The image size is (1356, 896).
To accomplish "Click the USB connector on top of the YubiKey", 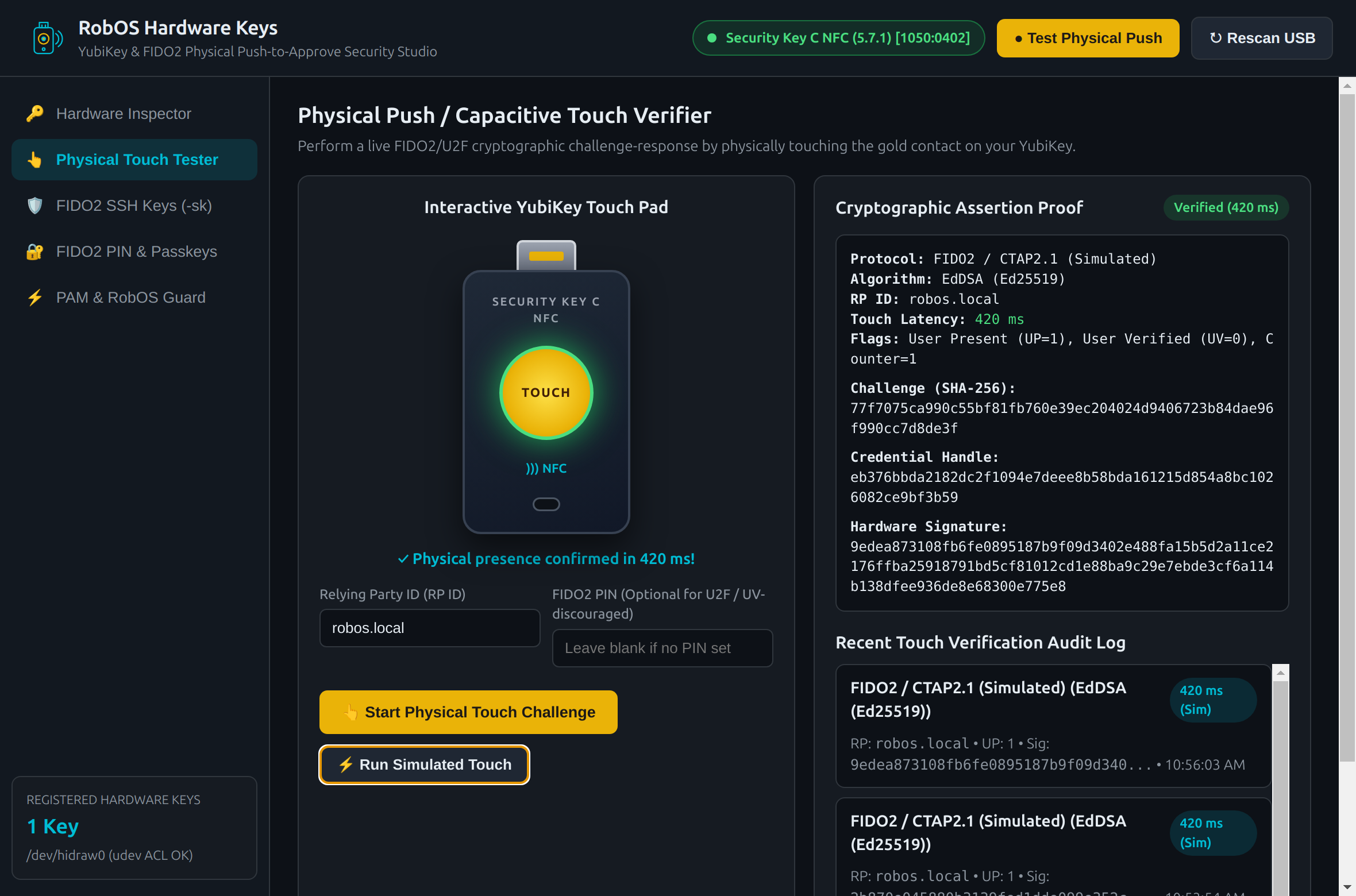I will 546,256.
